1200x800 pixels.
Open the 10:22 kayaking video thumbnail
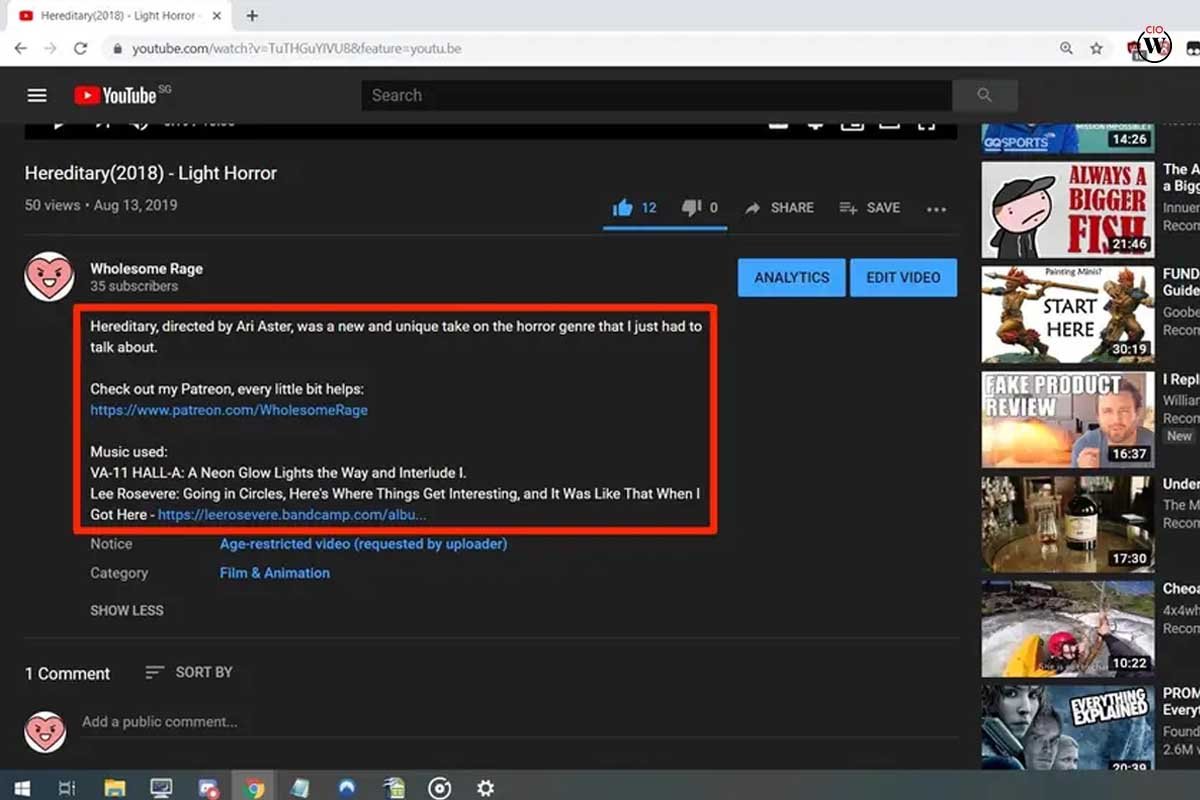coord(1068,629)
